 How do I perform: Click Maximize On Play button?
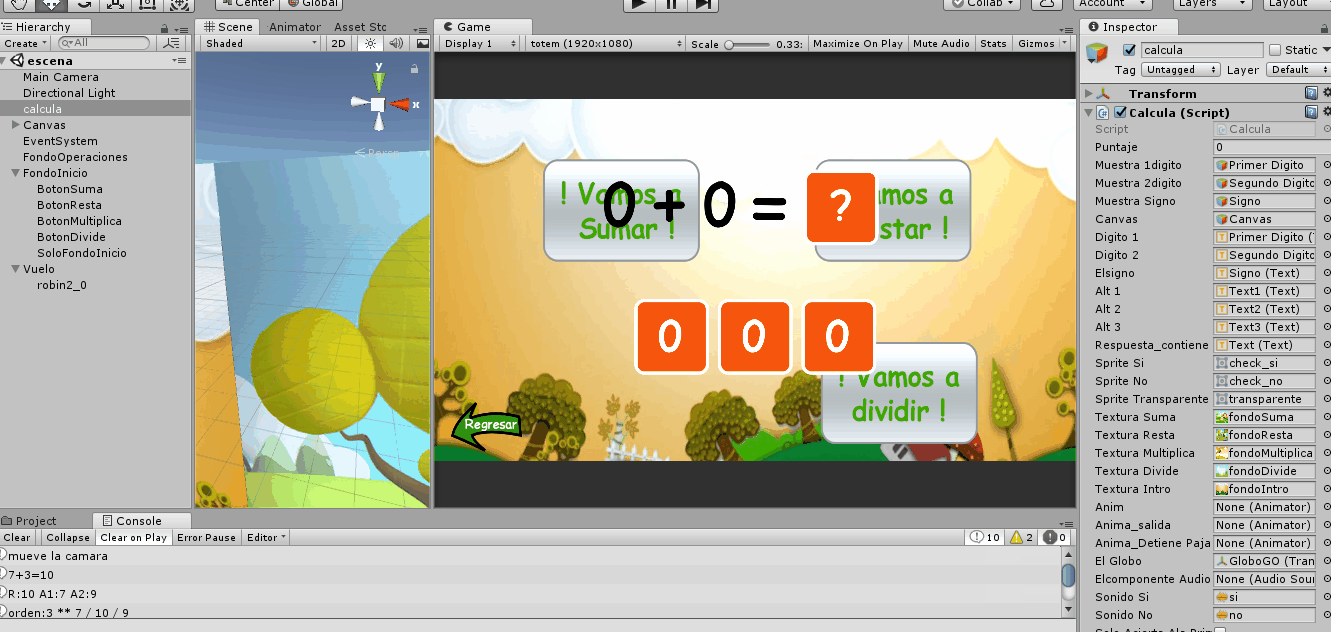click(857, 43)
